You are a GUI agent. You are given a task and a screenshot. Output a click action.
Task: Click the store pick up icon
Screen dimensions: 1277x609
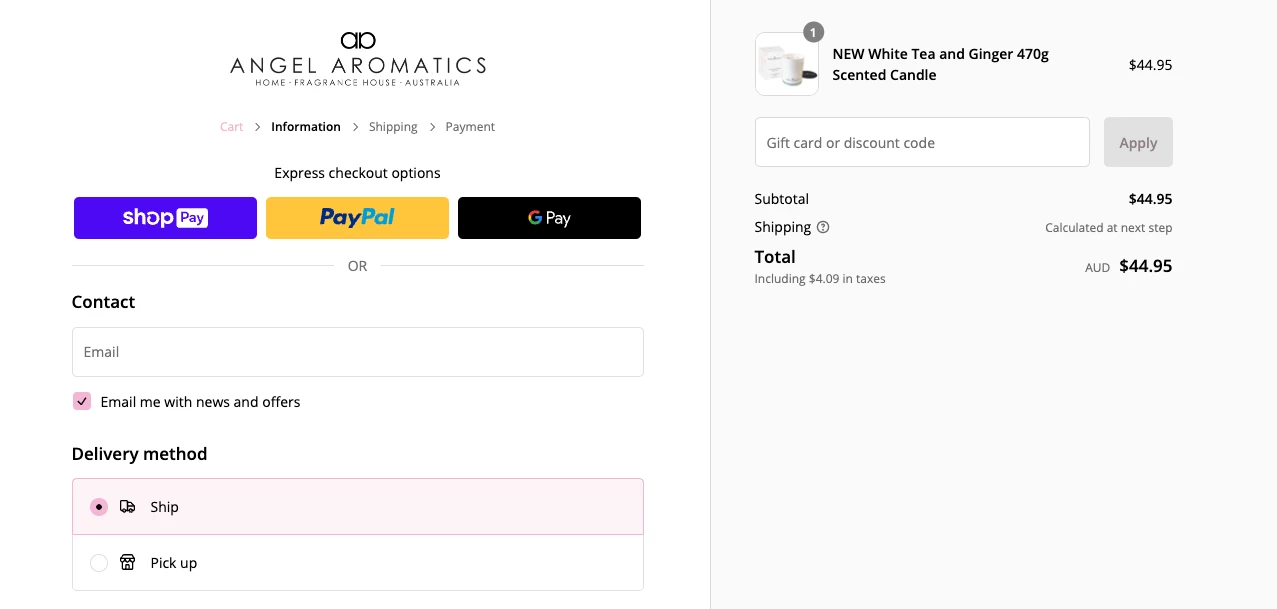pos(127,563)
